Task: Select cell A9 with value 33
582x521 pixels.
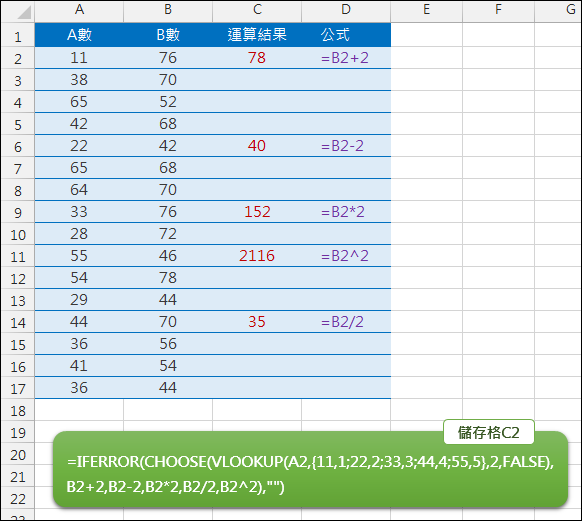Action: pyautogui.click(x=79, y=212)
